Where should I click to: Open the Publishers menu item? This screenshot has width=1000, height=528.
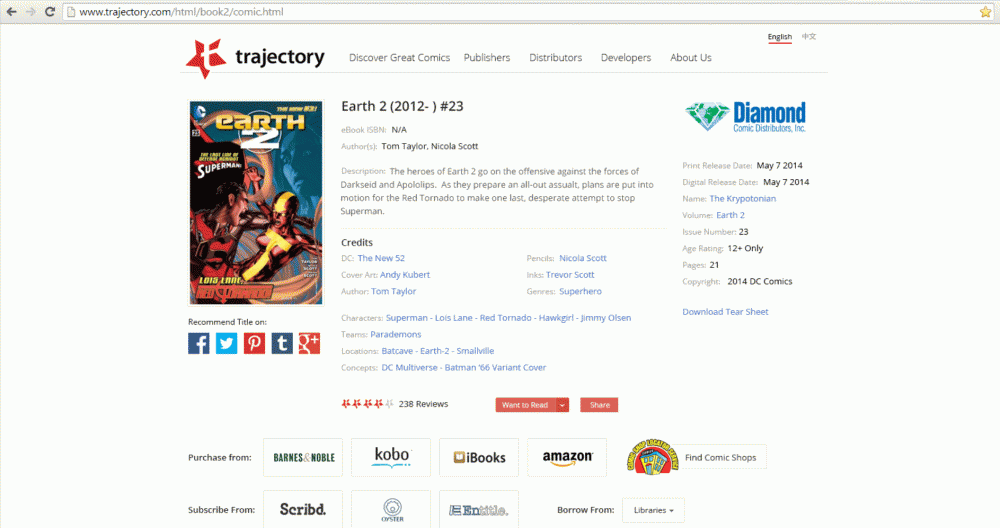487,57
